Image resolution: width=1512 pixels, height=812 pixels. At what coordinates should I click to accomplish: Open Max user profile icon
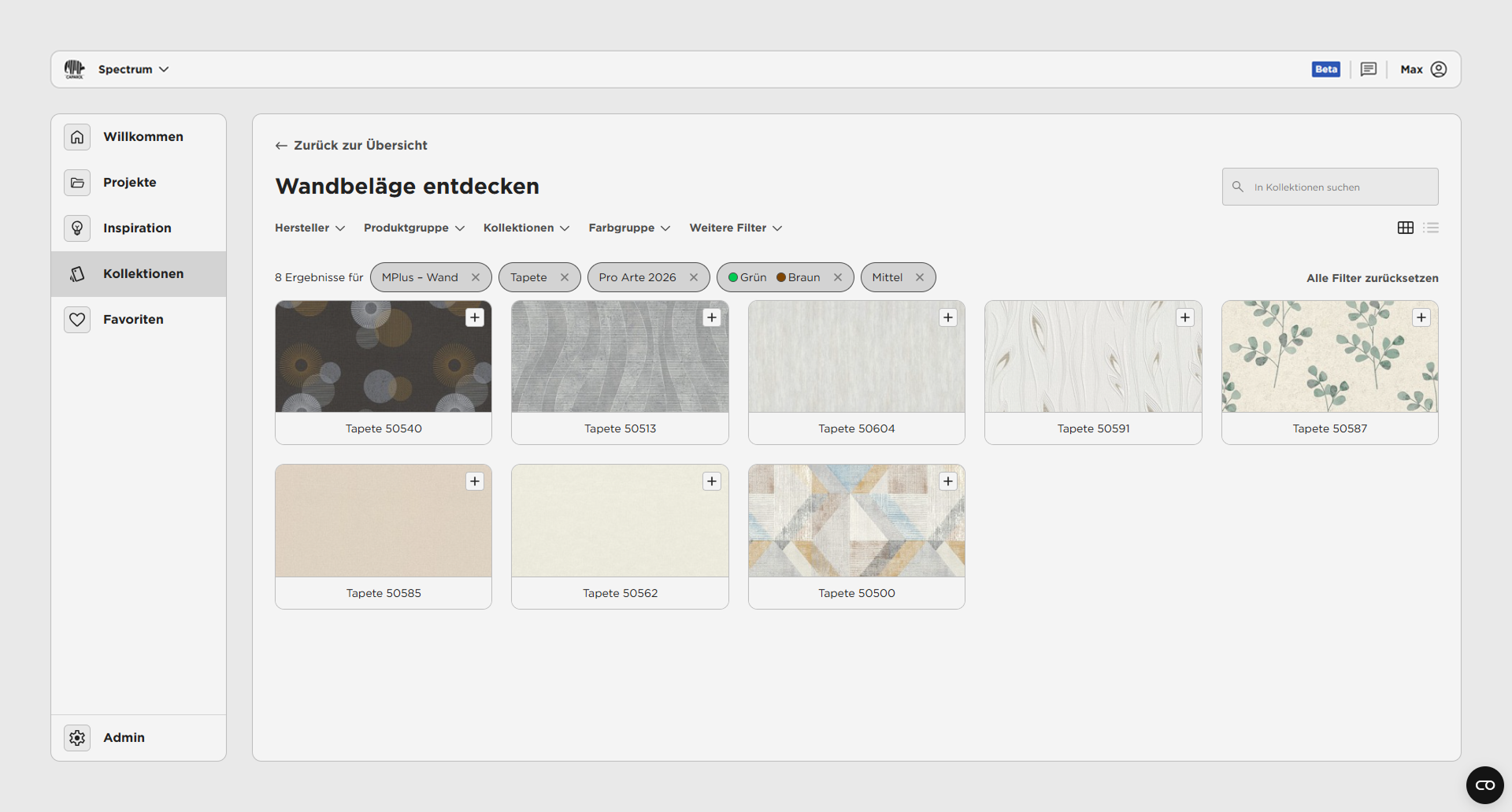[x=1439, y=69]
